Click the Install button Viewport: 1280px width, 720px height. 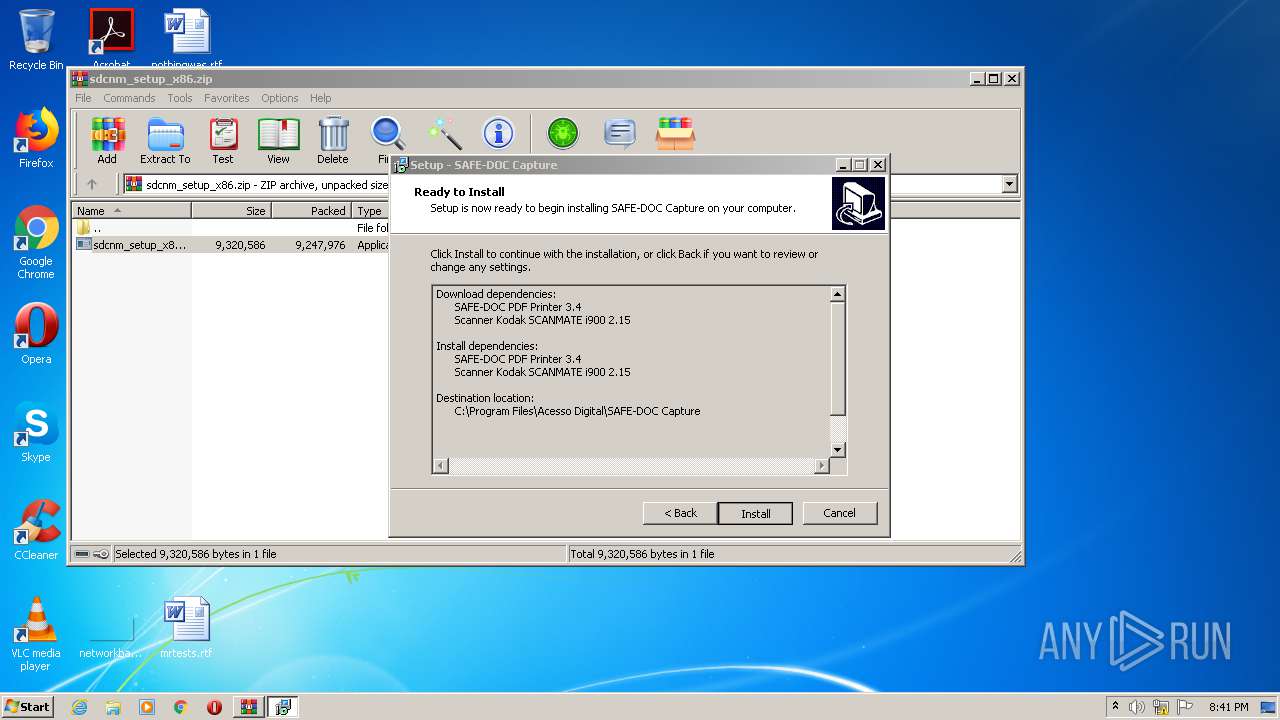coord(755,513)
